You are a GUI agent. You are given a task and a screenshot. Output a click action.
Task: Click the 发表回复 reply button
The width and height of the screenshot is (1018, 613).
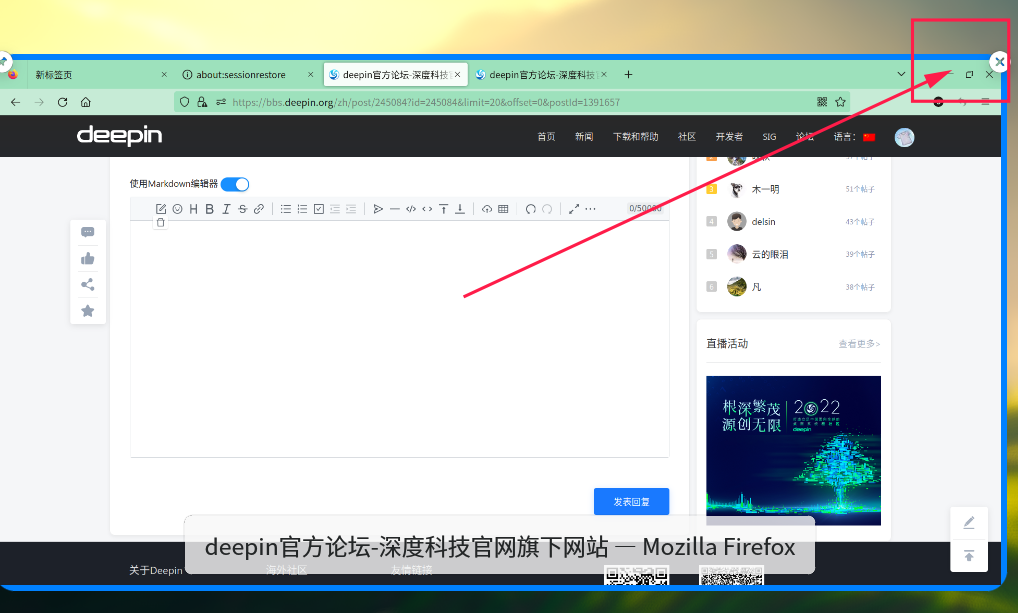[x=631, y=501]
